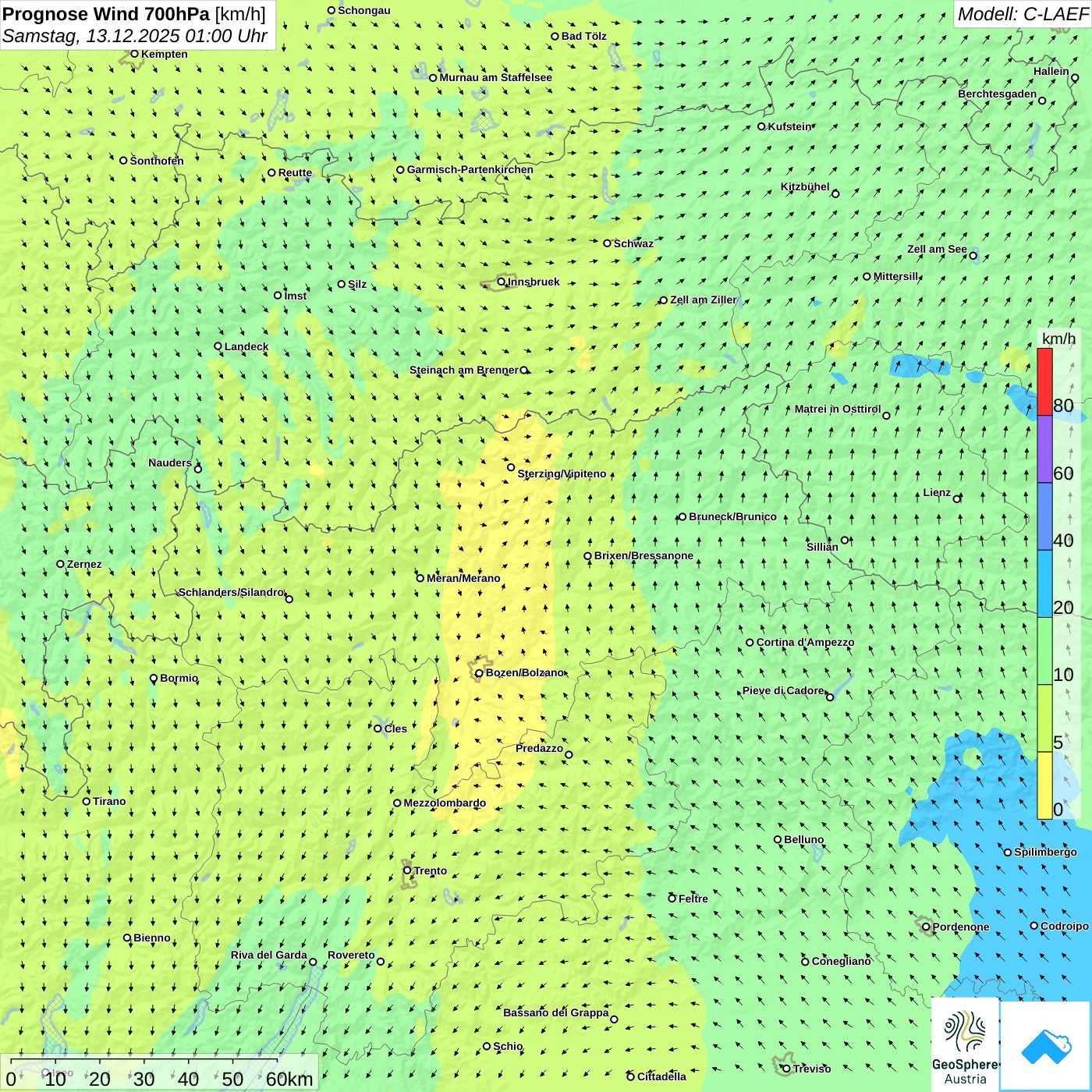Click the GeoSphere Austria logo
The image size is (1092, 1092).
[x=965, y=1045]
